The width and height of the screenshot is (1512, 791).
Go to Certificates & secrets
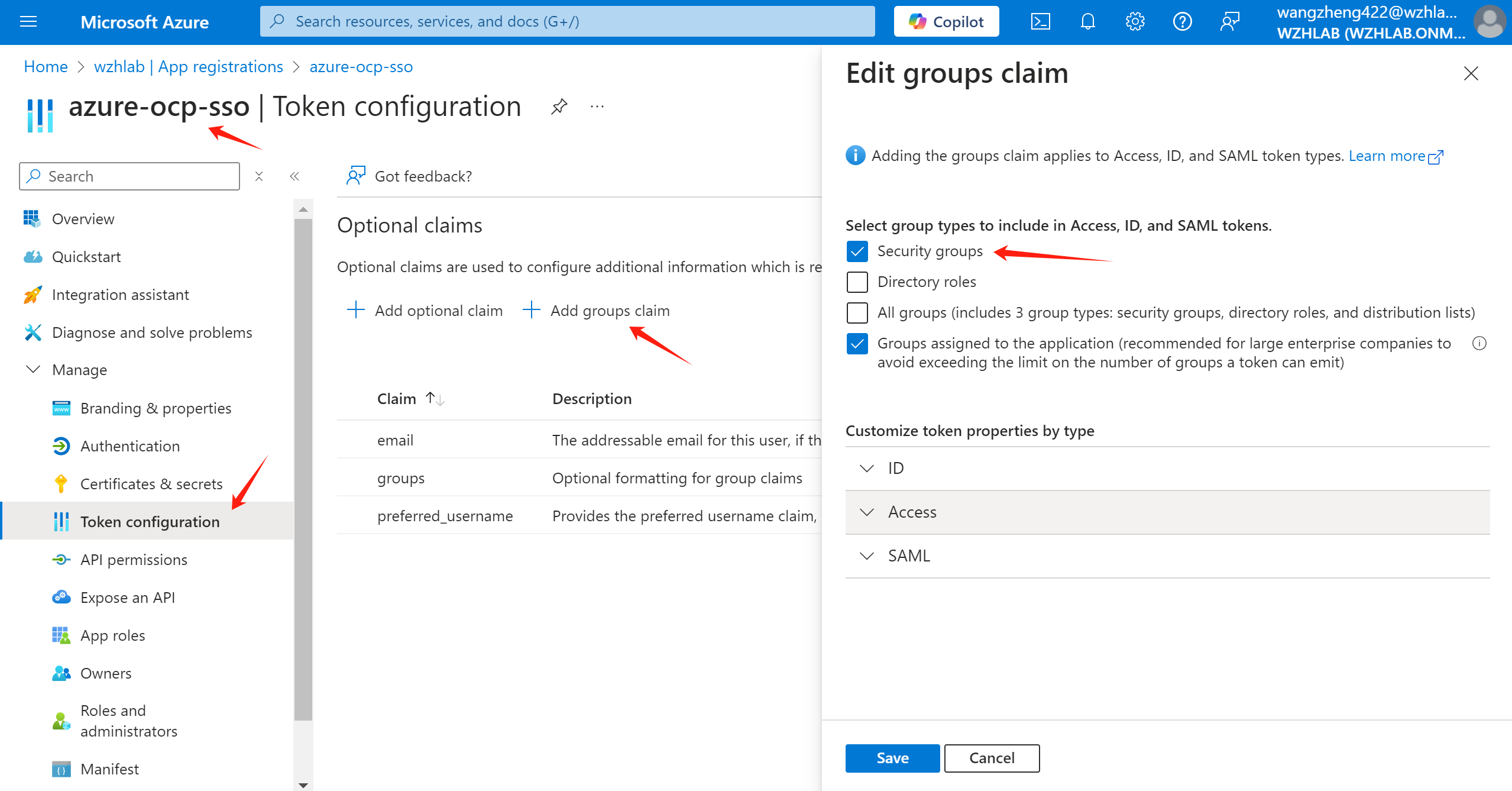tap(151, 484)
